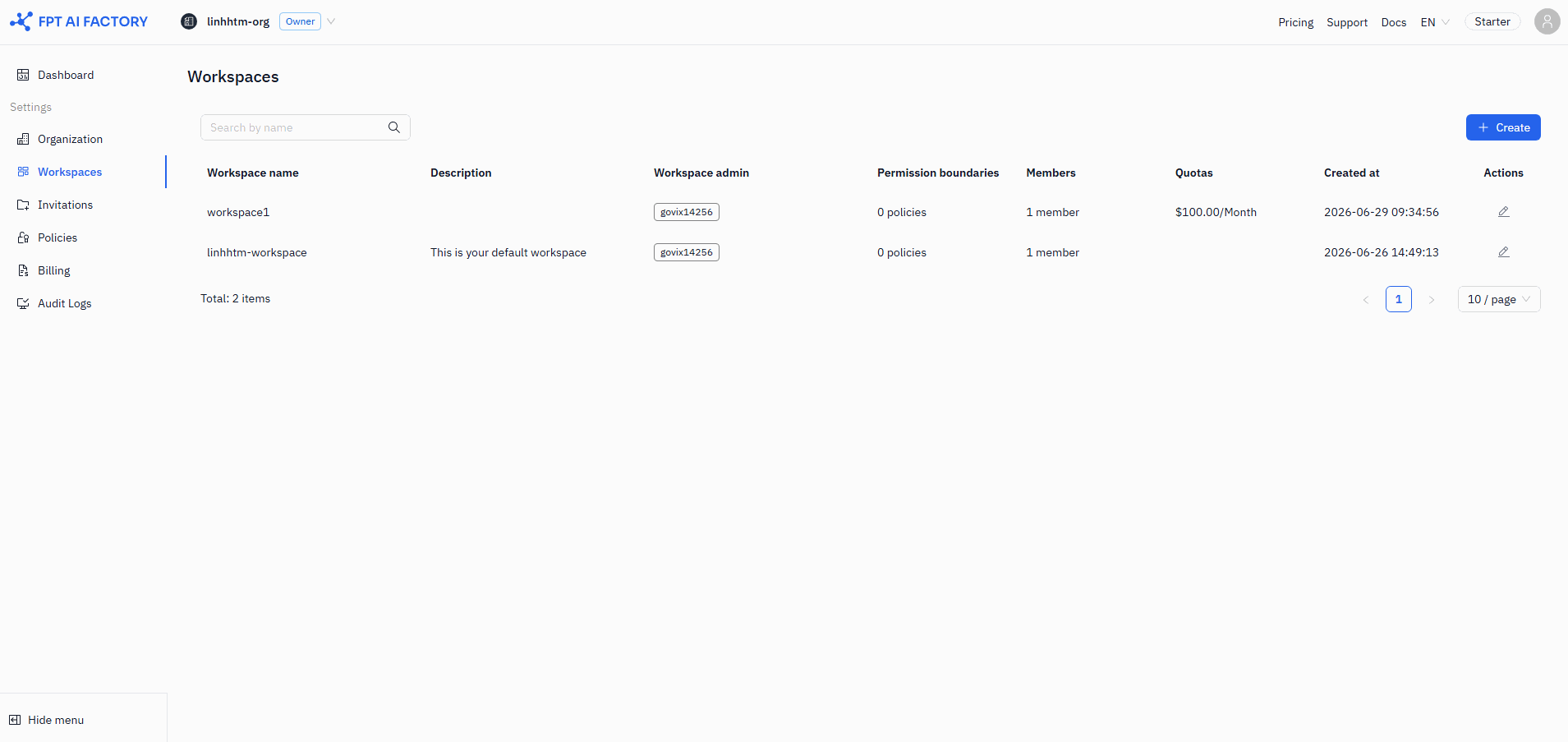Click the Starter plan badge
Viewport: 1568px width, 742px height.
[1492, 21]
